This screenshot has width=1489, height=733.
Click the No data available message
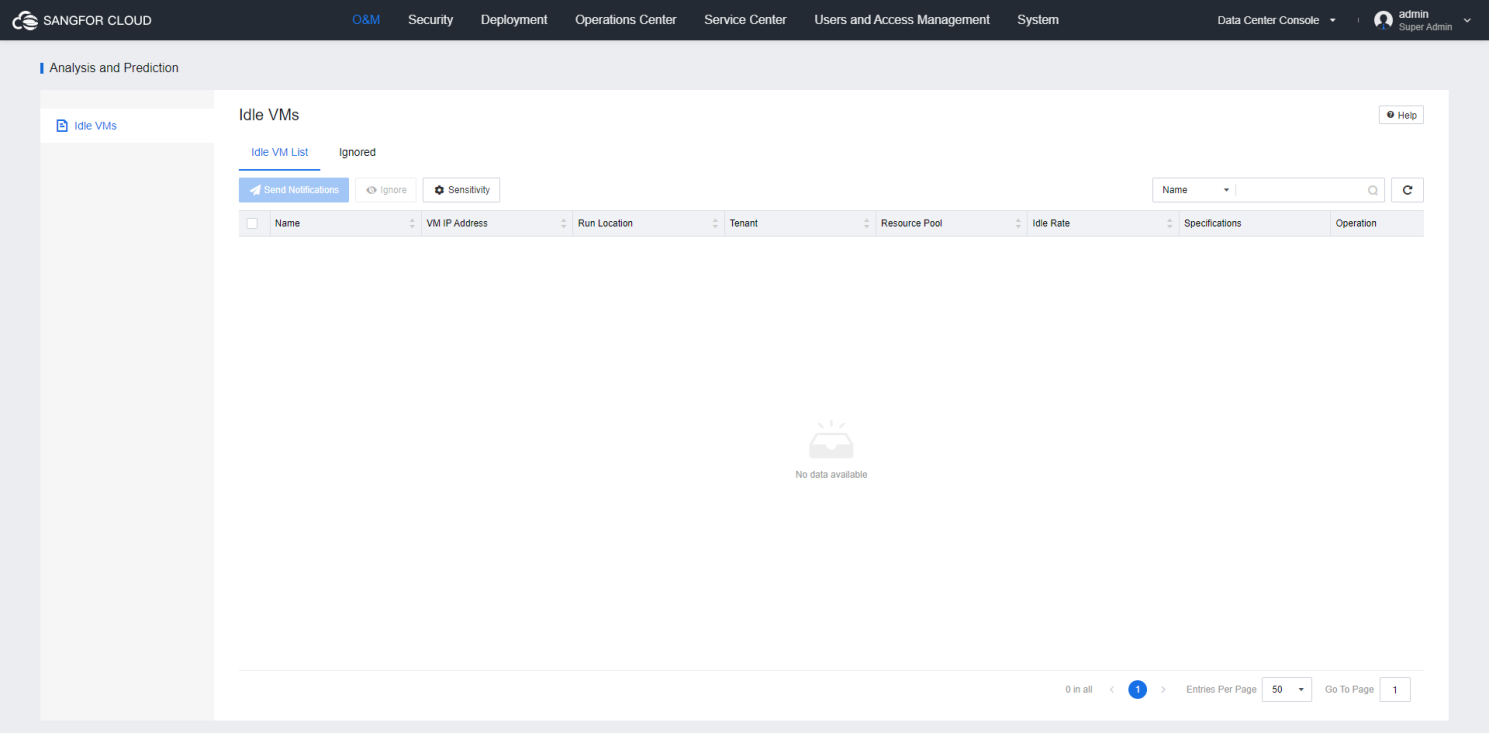[831, 475]
